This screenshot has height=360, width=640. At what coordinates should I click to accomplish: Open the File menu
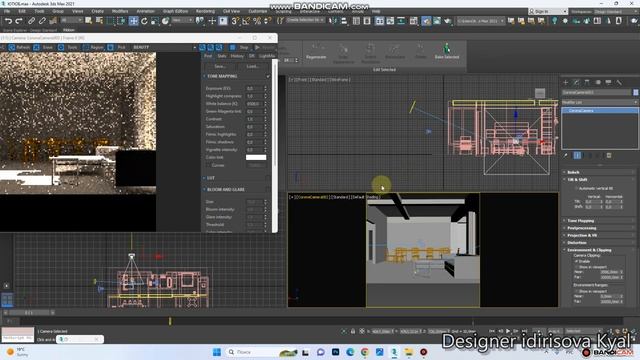[7, 11]
